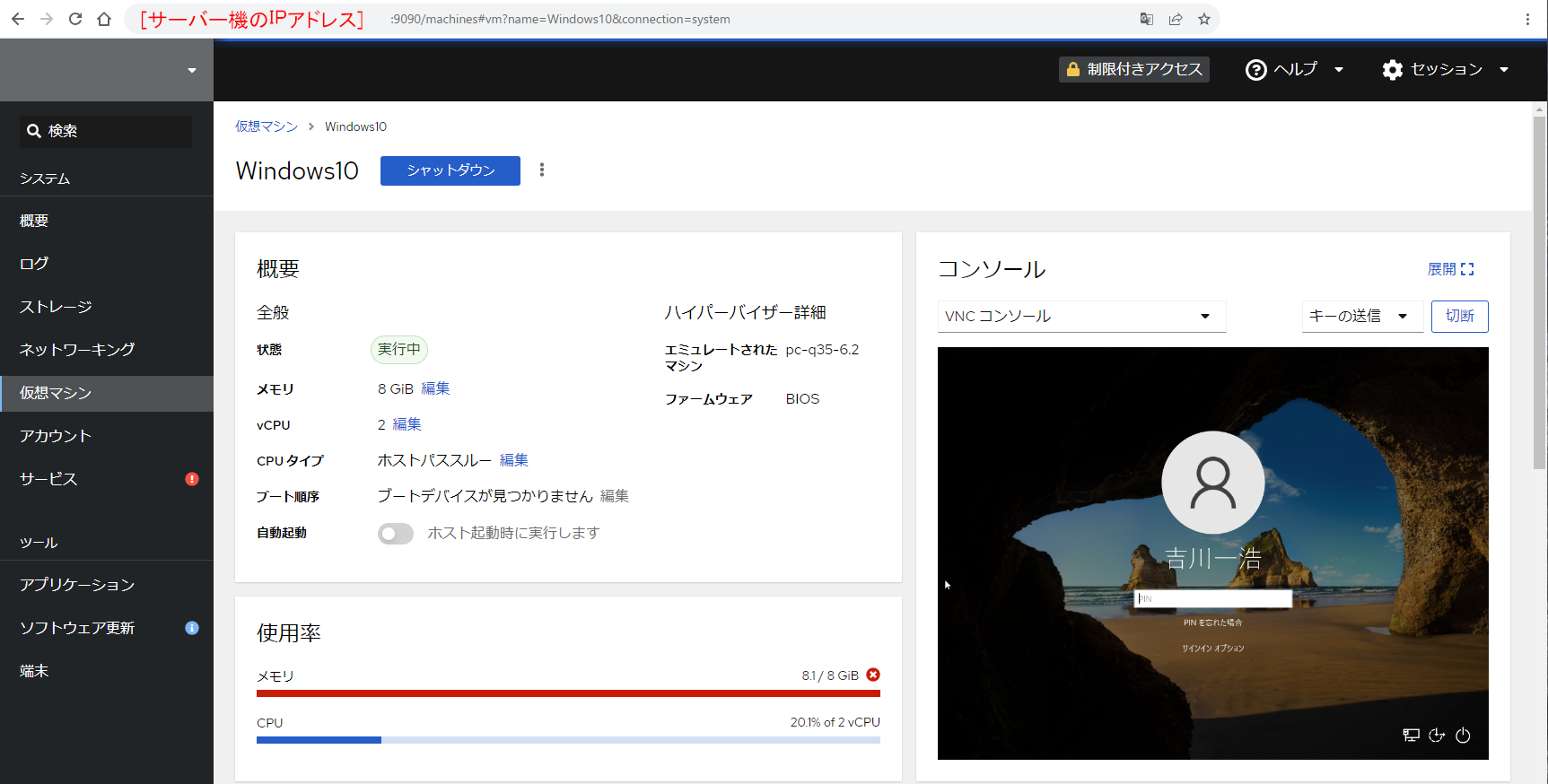Click the browser reload icon
The image size is (1548, 784).
(x=75, y=19)
